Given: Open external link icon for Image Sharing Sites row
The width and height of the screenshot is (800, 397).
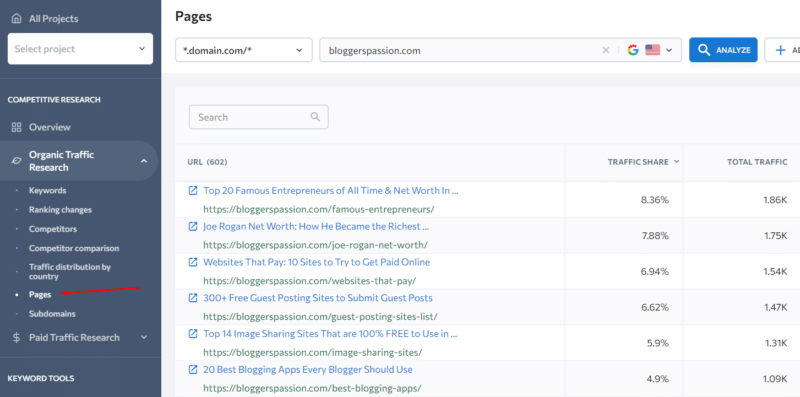Looking at the screenshot, I should 193,334.
